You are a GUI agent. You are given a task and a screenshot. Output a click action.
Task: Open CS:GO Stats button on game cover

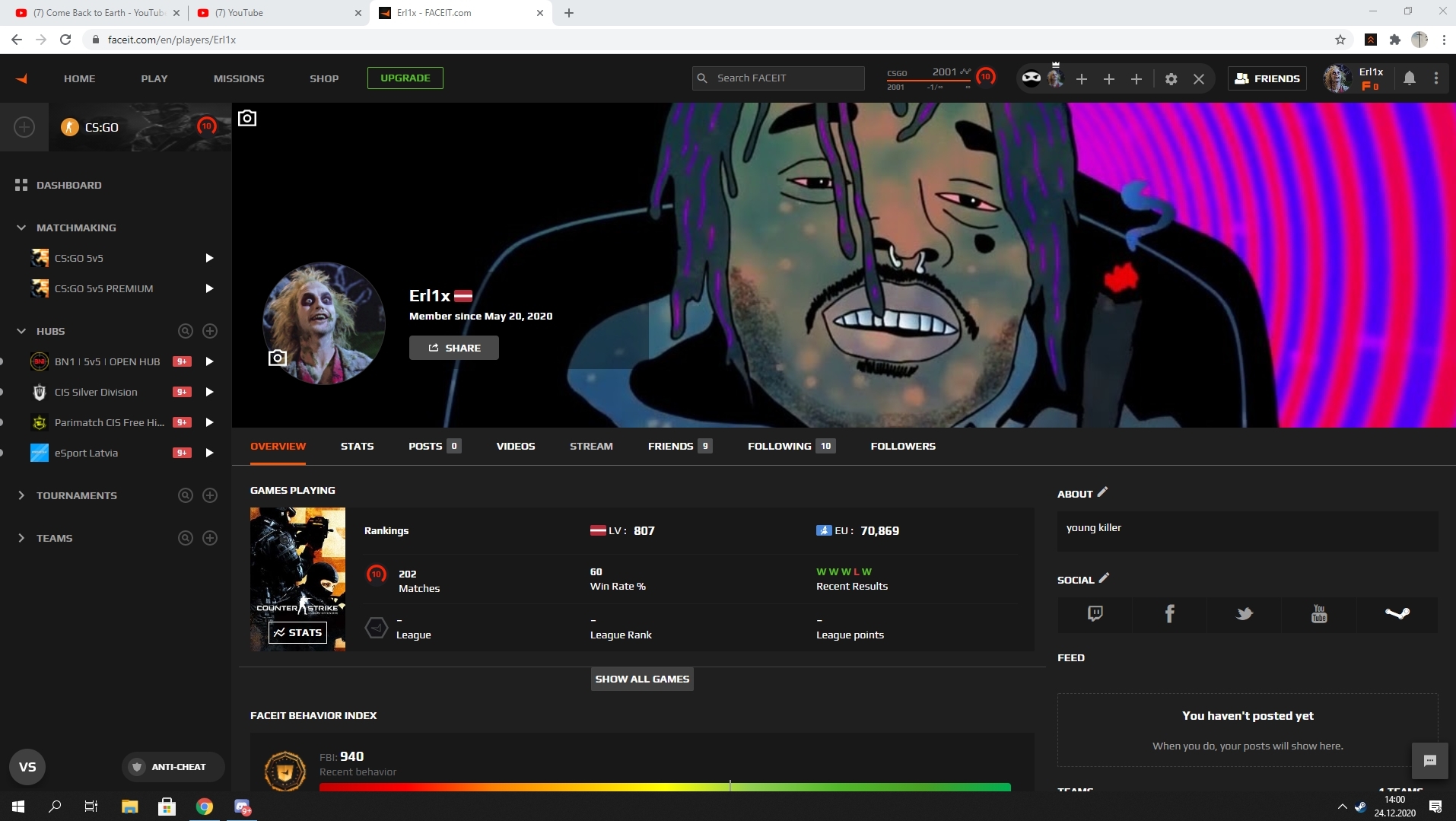coord(297,632)
